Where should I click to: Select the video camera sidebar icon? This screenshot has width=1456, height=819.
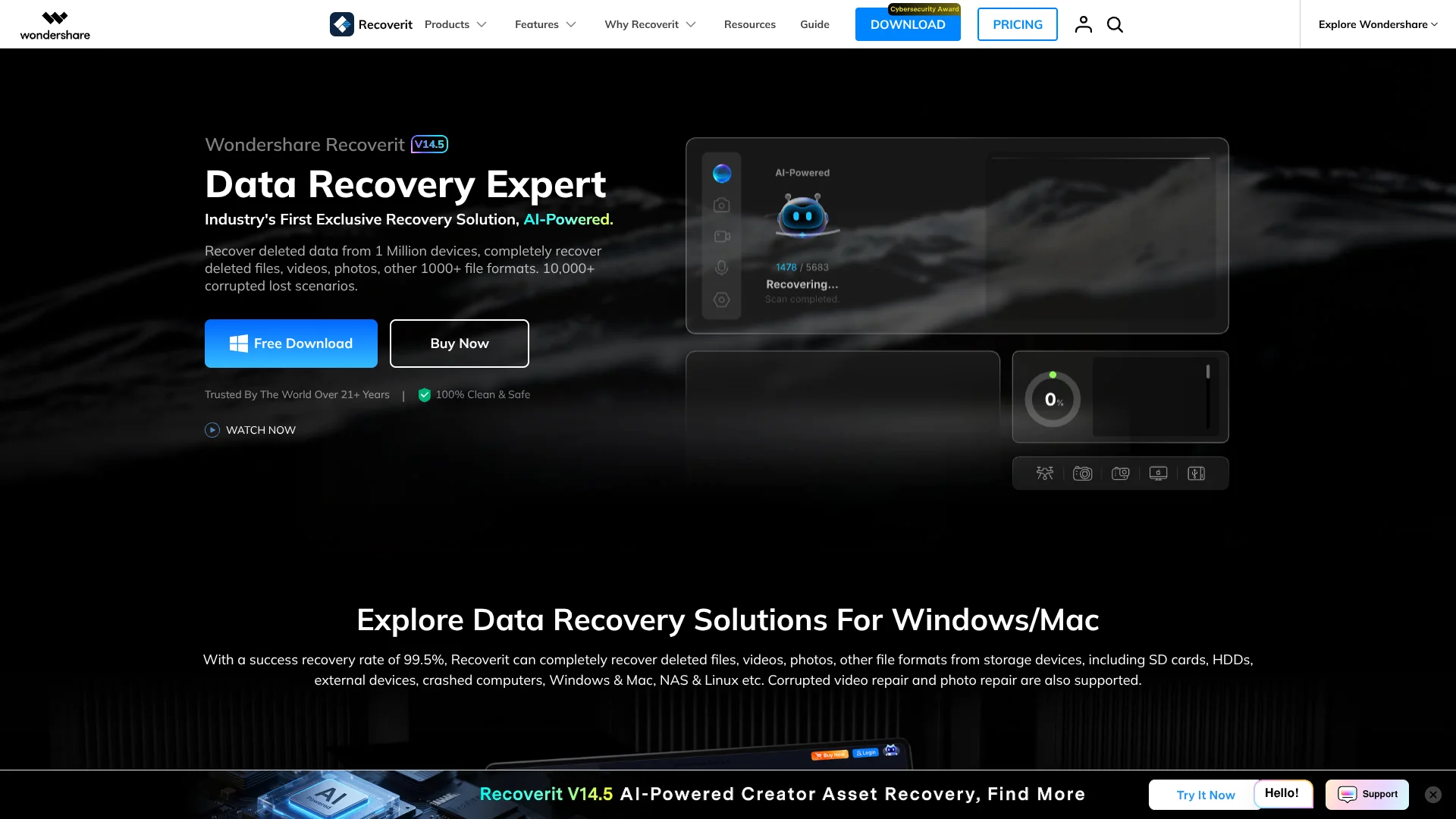click(722, 237)
